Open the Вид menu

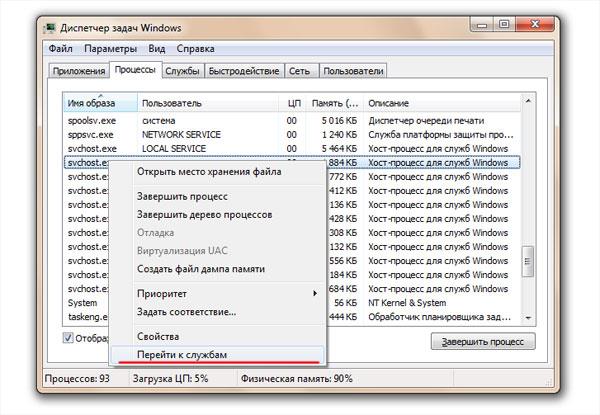tap(157, 49)
